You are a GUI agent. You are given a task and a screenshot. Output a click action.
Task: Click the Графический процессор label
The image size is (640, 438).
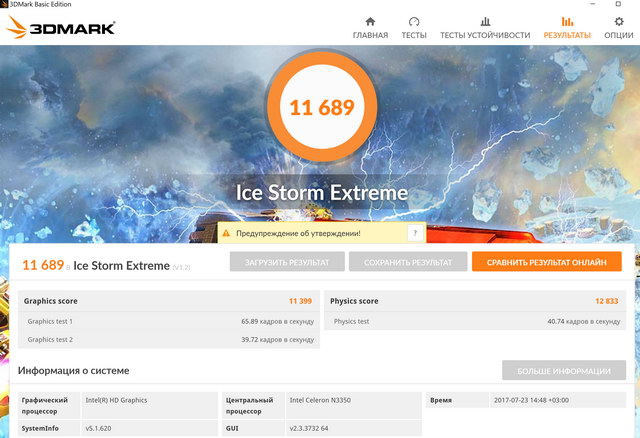tap(45, 406)
